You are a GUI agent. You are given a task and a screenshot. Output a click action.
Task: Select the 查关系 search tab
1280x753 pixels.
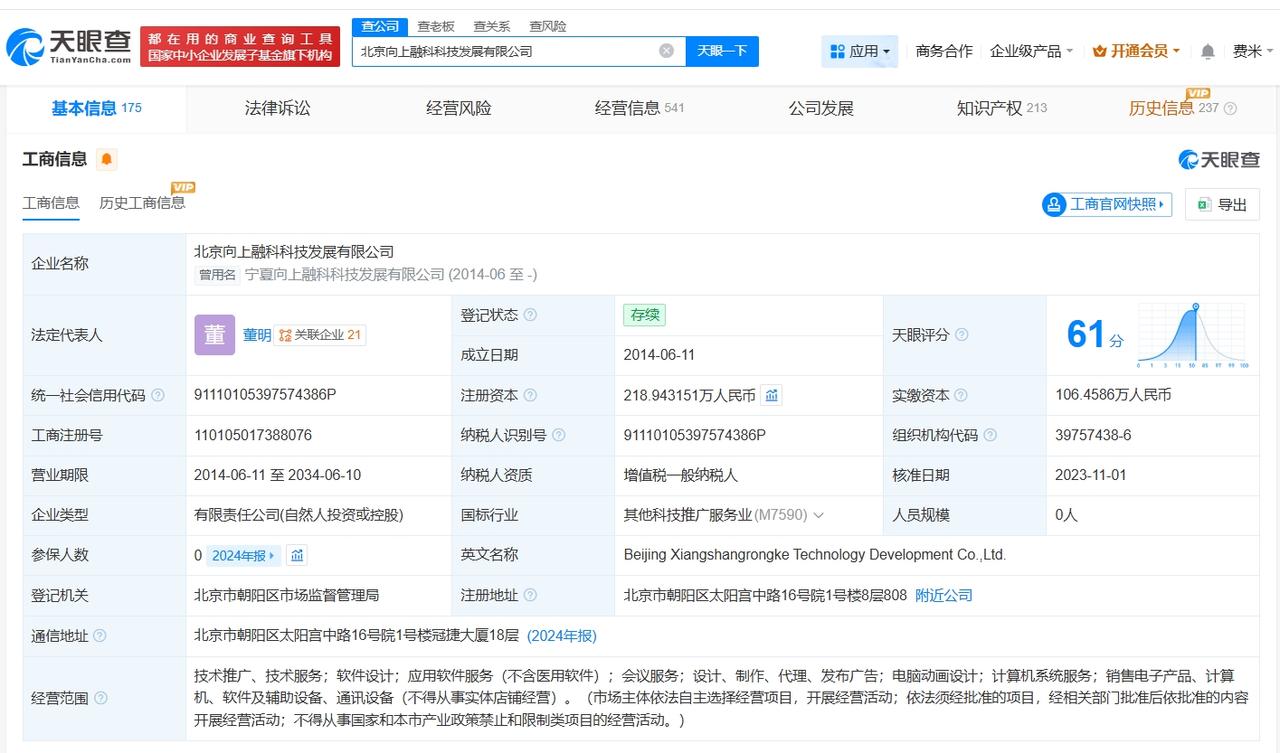[x=492, y=26]
